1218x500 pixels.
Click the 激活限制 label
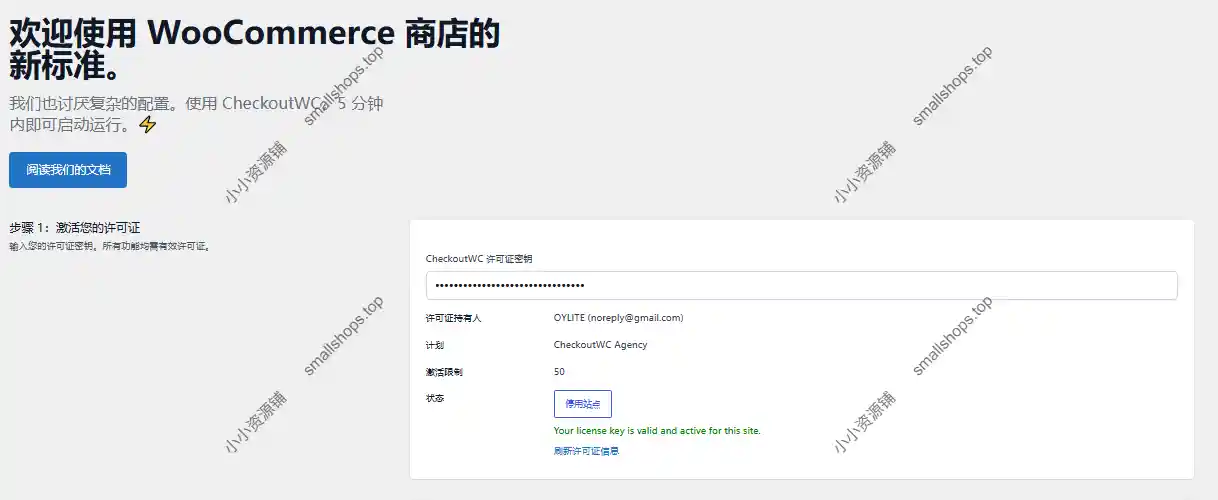(444, 372)
